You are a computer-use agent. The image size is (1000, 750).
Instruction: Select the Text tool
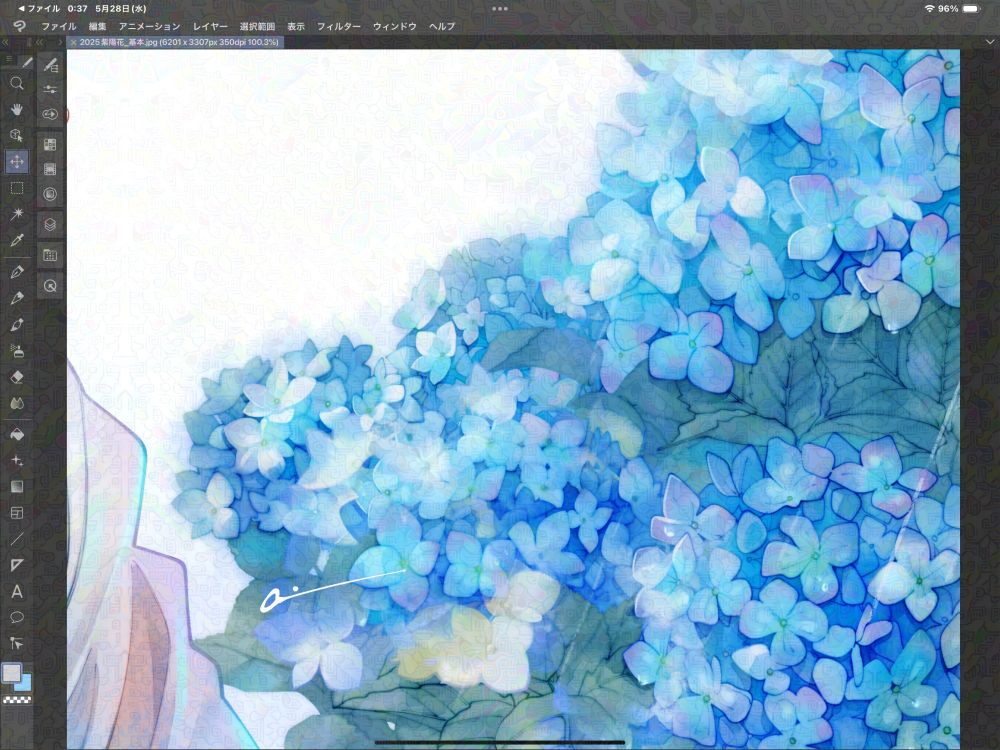click(x=17, y=592)
